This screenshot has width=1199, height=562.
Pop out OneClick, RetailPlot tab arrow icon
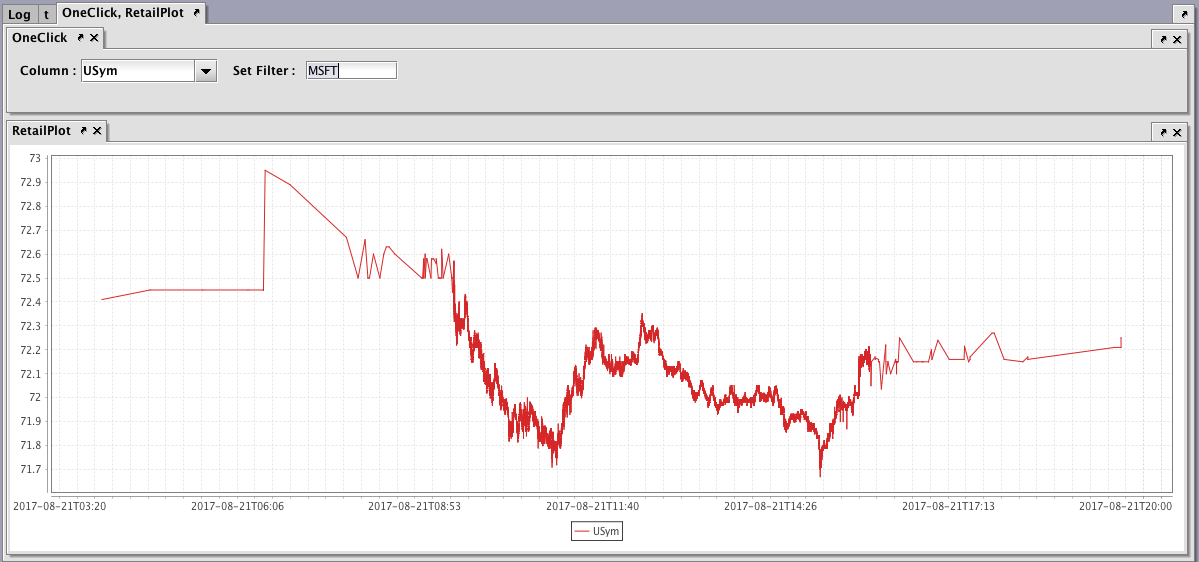(196, 13)
